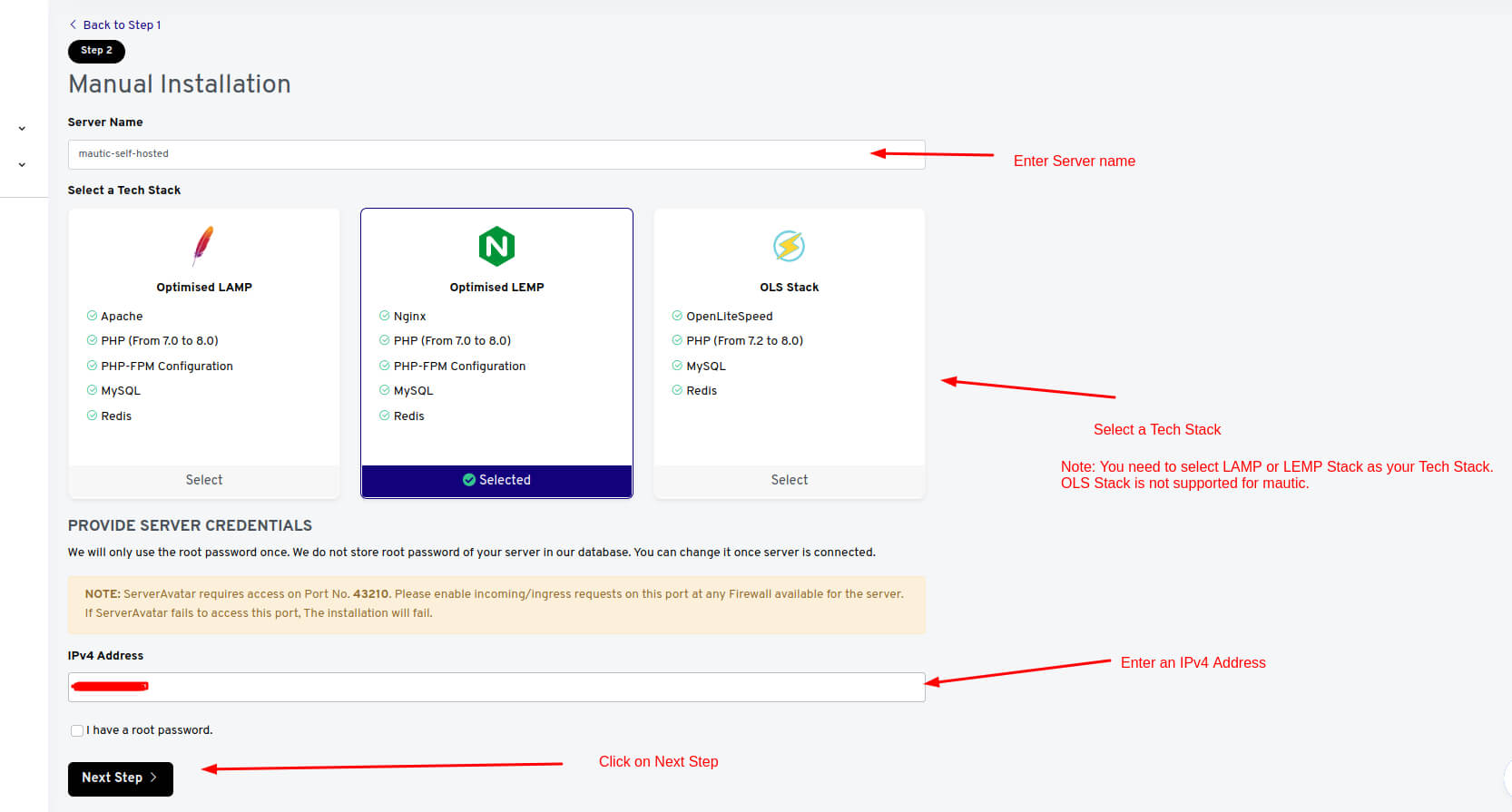The image size is (1512, 812).
Task: Expand the upper sidebar chevron
Action: tap(22, 129)
